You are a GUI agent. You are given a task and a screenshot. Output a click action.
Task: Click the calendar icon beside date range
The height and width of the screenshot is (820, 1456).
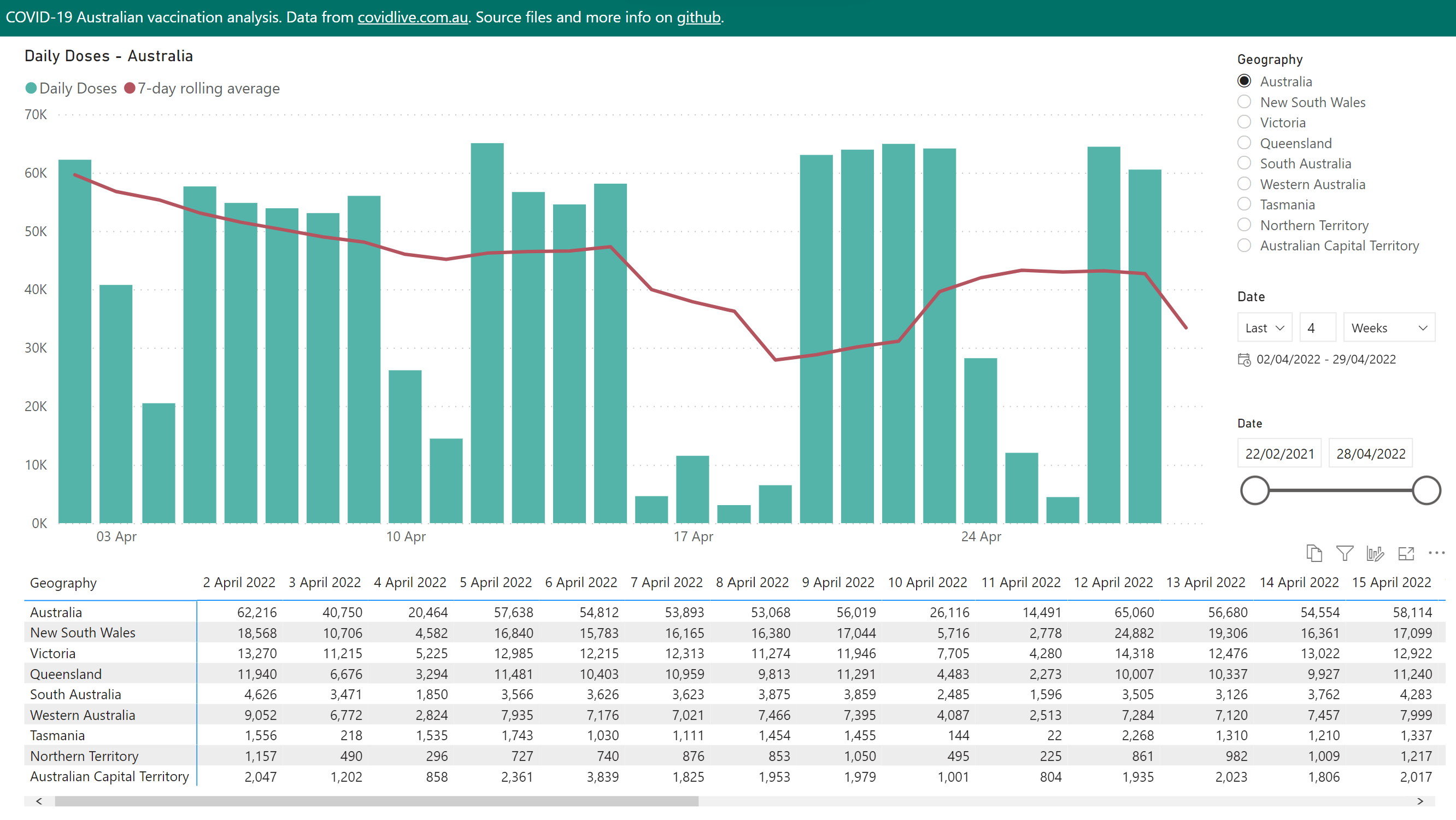click(x=1244, y=360)
